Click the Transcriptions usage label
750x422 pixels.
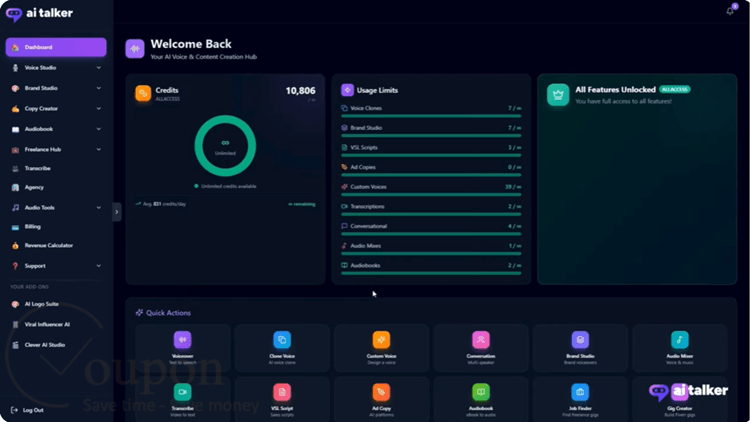pyautogui.click(x=367, y=207)
